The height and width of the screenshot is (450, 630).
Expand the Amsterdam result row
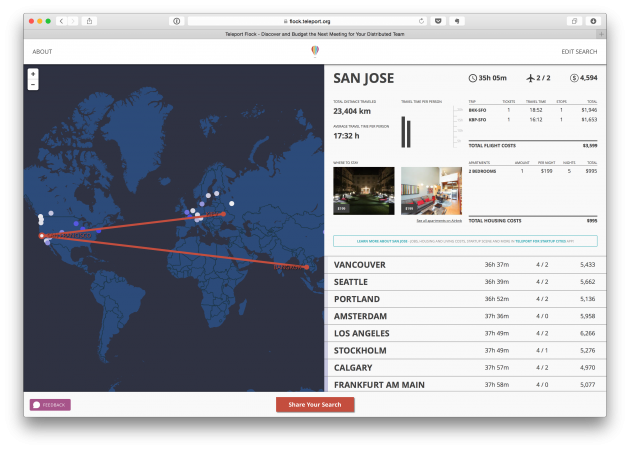coord(465,316)
